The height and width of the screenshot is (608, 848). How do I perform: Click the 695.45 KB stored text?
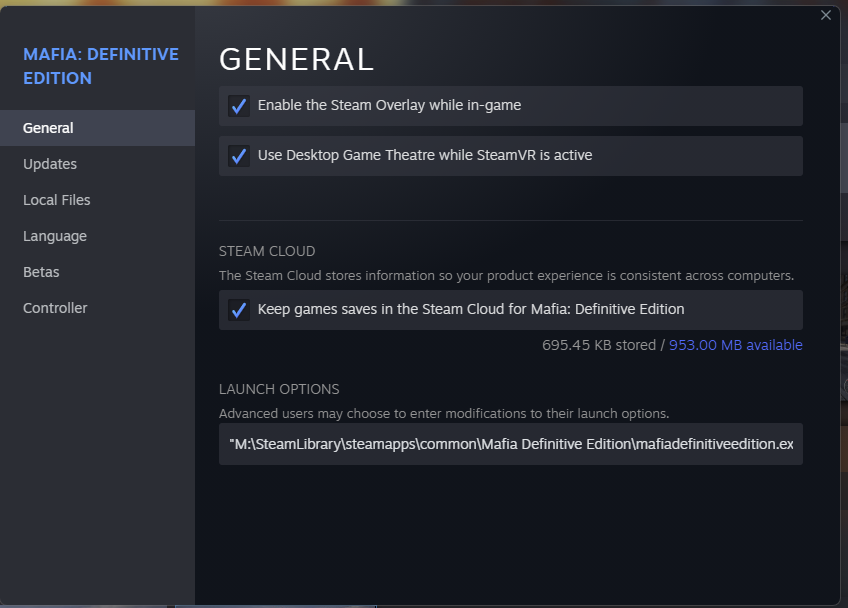click(x=599, y=345)
